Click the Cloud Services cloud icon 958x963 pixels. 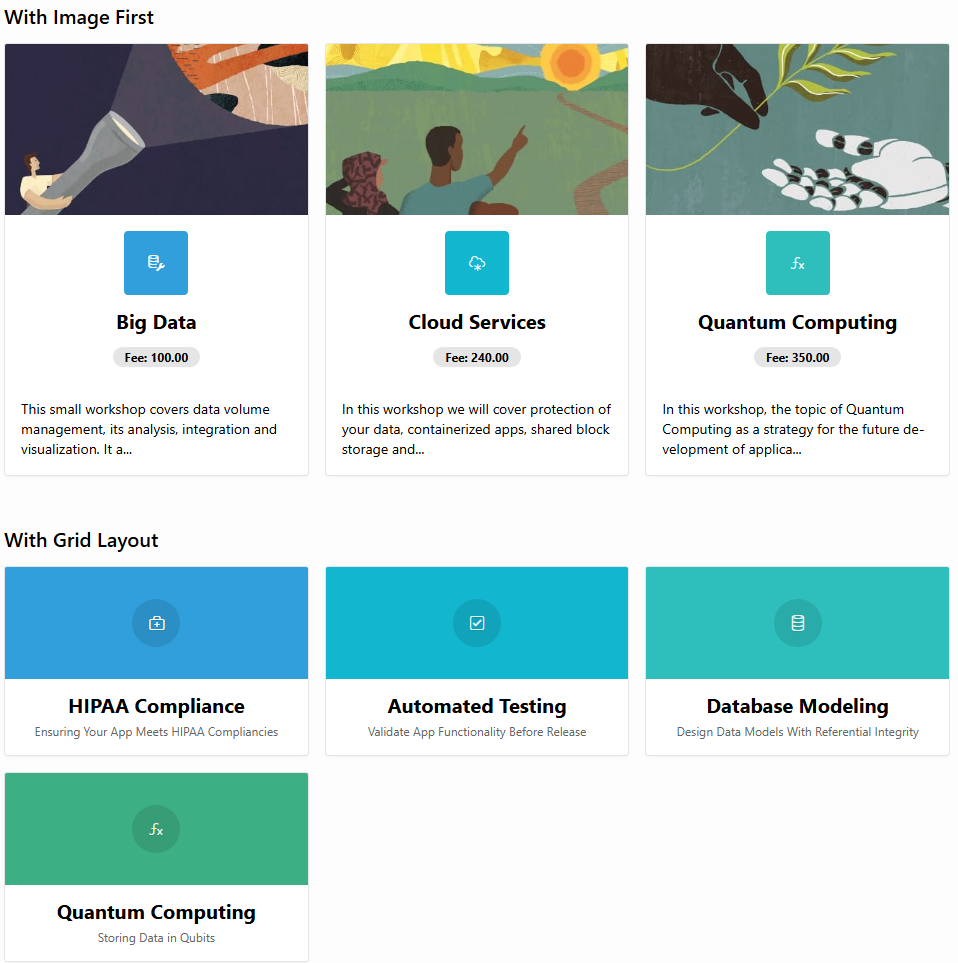tap(477, 263)
